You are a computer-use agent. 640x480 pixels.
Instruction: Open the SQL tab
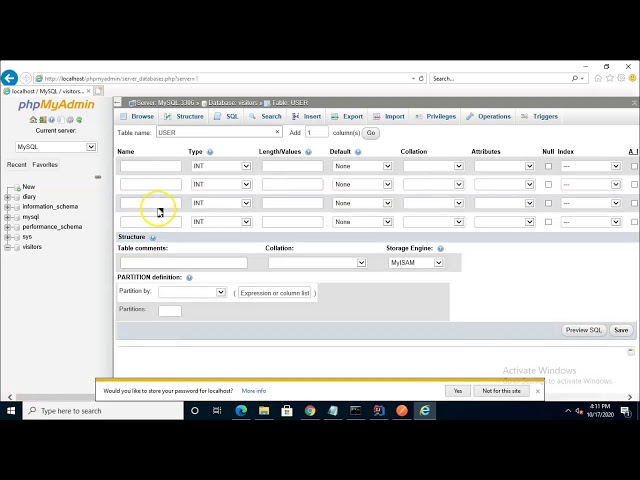[227, 116]
